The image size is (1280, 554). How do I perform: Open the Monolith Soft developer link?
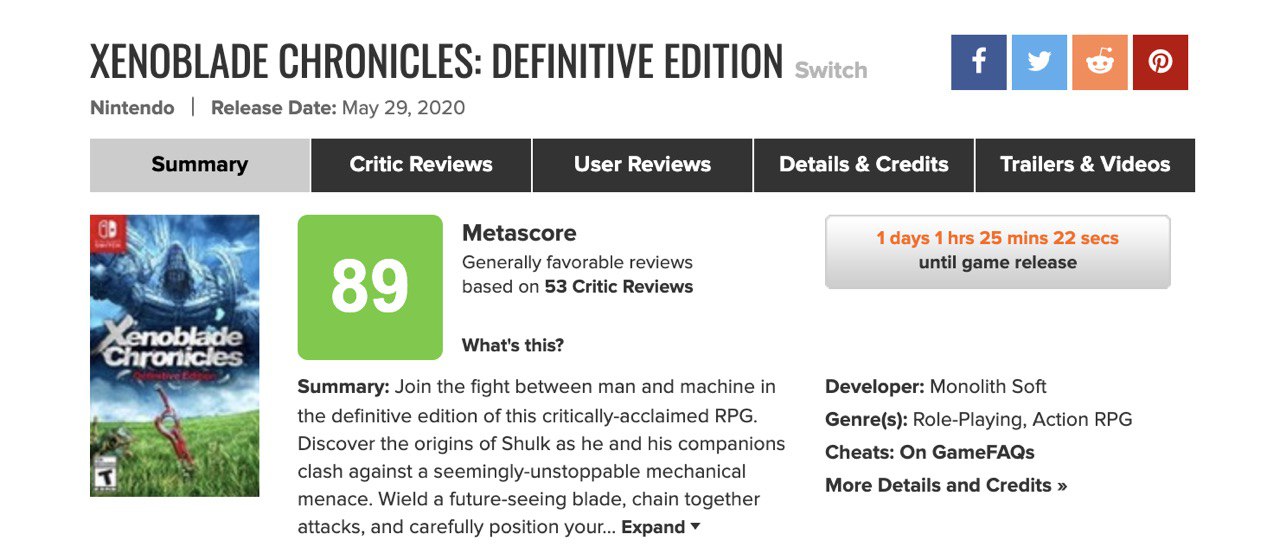[988, 387]
